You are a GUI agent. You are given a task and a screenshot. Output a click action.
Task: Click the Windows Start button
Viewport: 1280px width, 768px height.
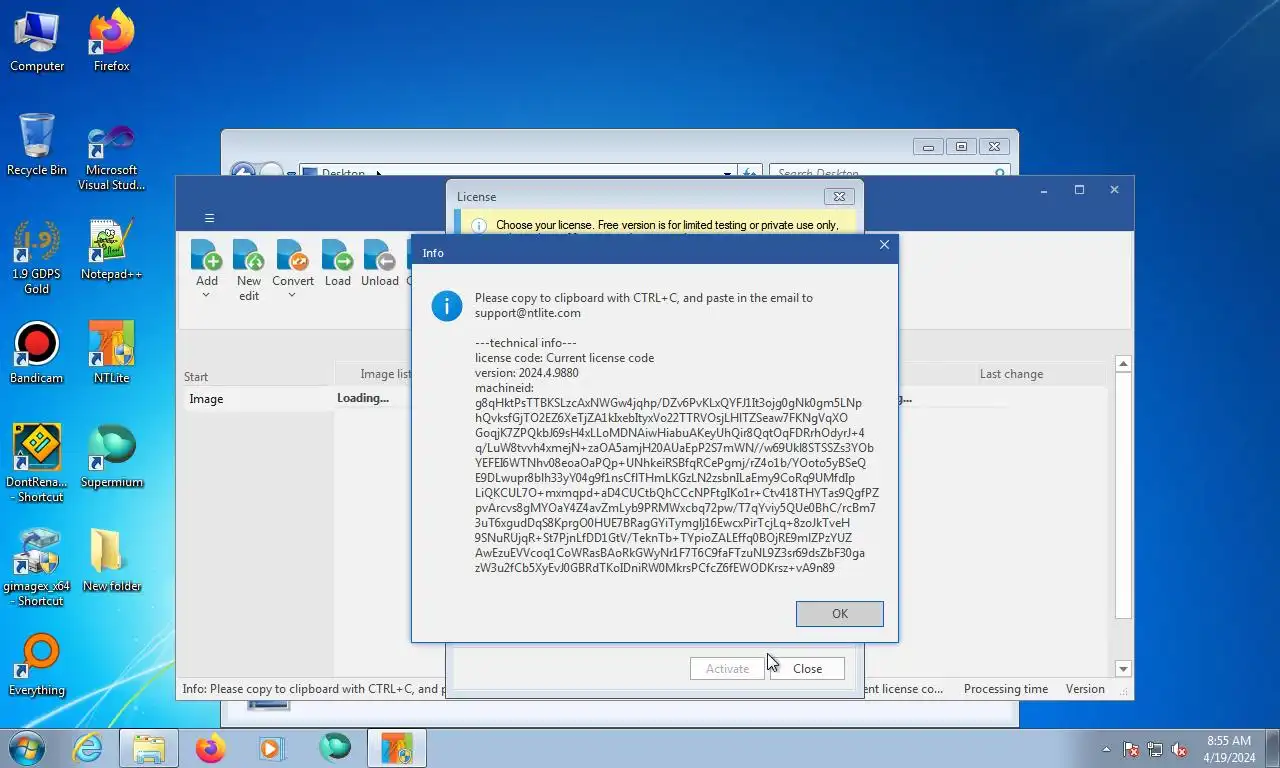coord(26,748)
